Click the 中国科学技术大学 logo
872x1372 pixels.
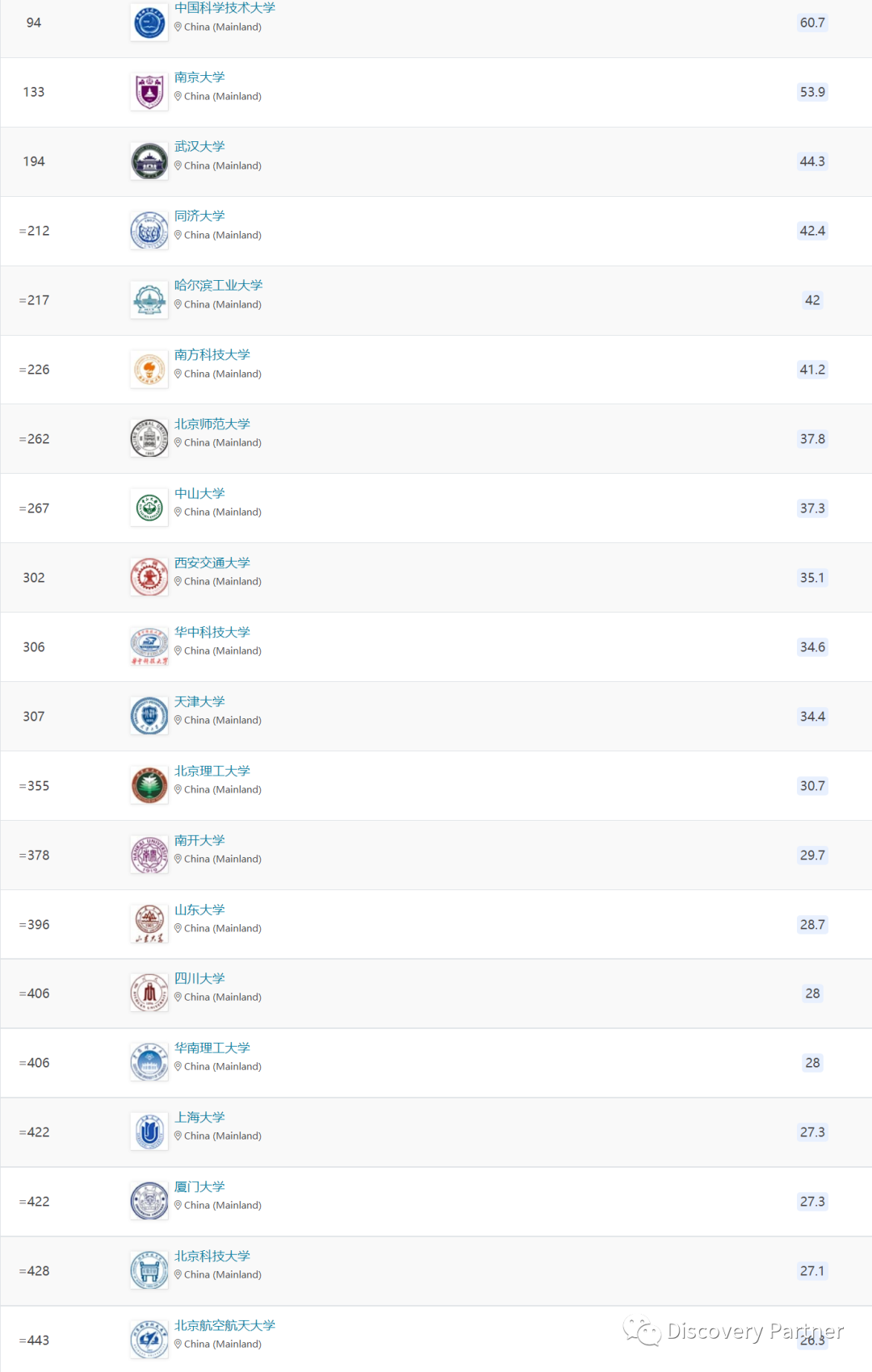(x=149, y=23)
